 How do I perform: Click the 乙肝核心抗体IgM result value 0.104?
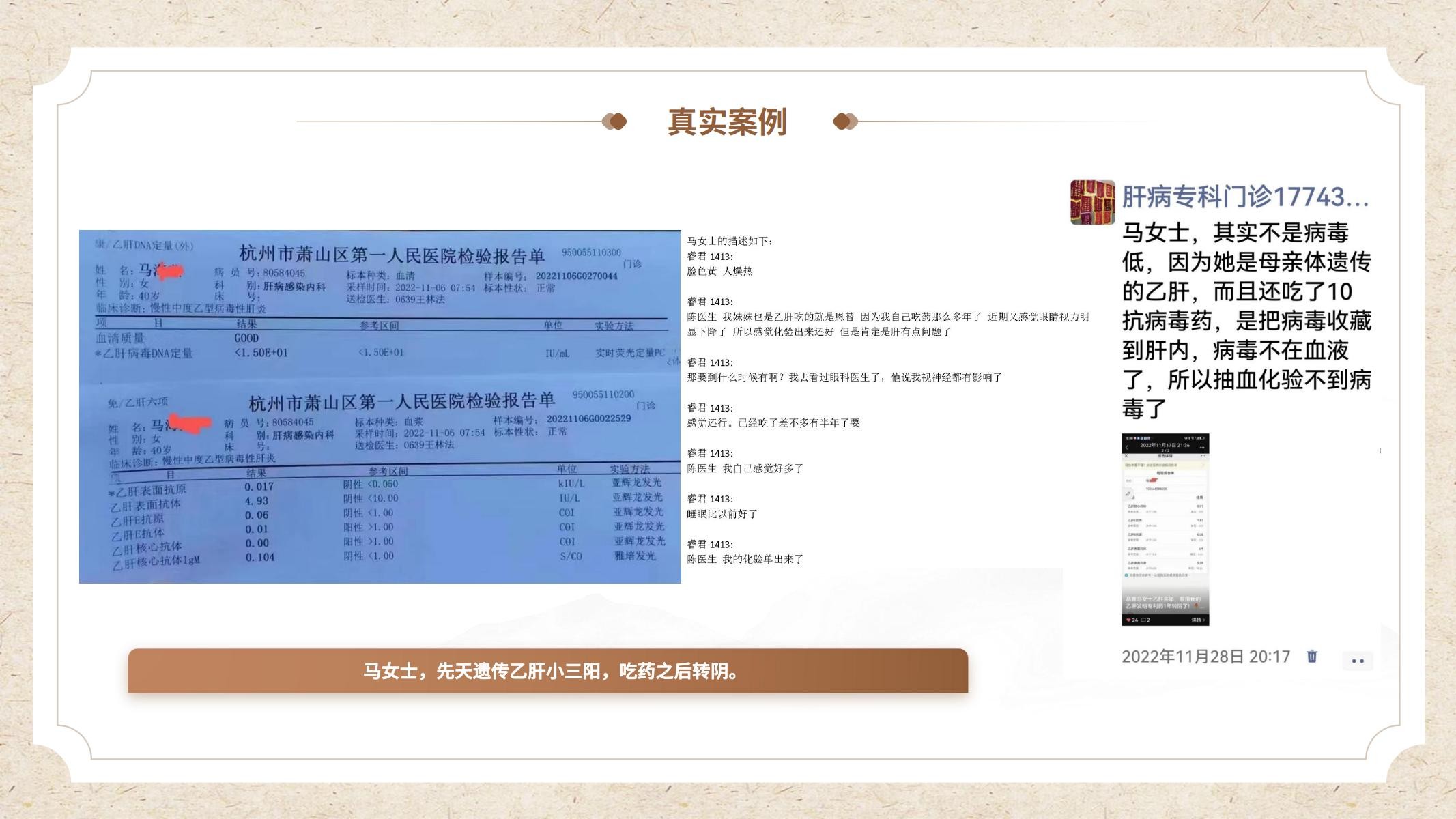pos(260,557)
